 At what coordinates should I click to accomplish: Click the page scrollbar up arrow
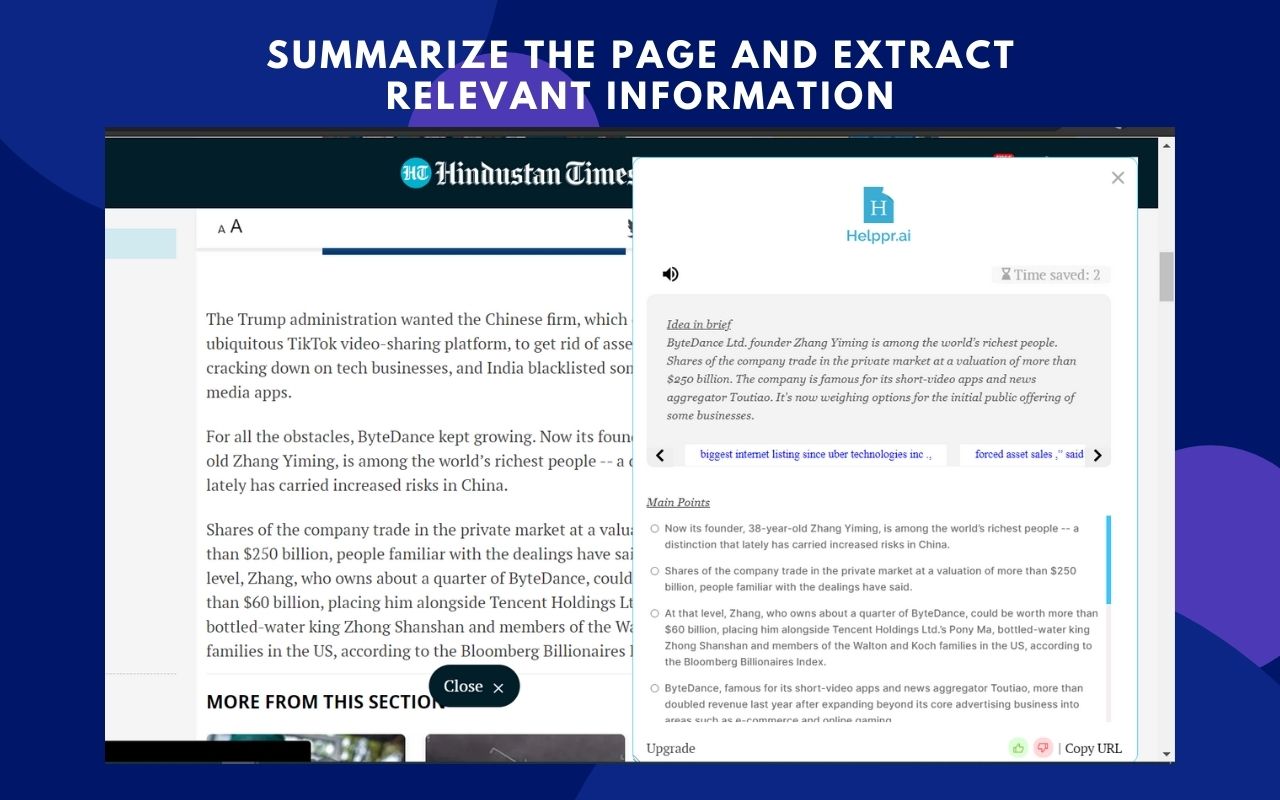pos(1166,145)
